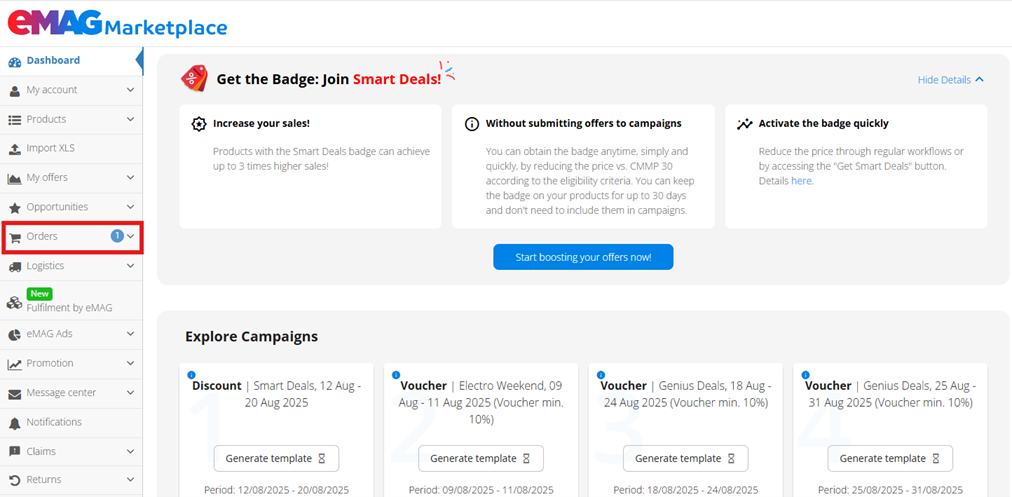The image size is (1012, 497).
Task: Click the Promotion line graph icon
Action: pos(15,365)
